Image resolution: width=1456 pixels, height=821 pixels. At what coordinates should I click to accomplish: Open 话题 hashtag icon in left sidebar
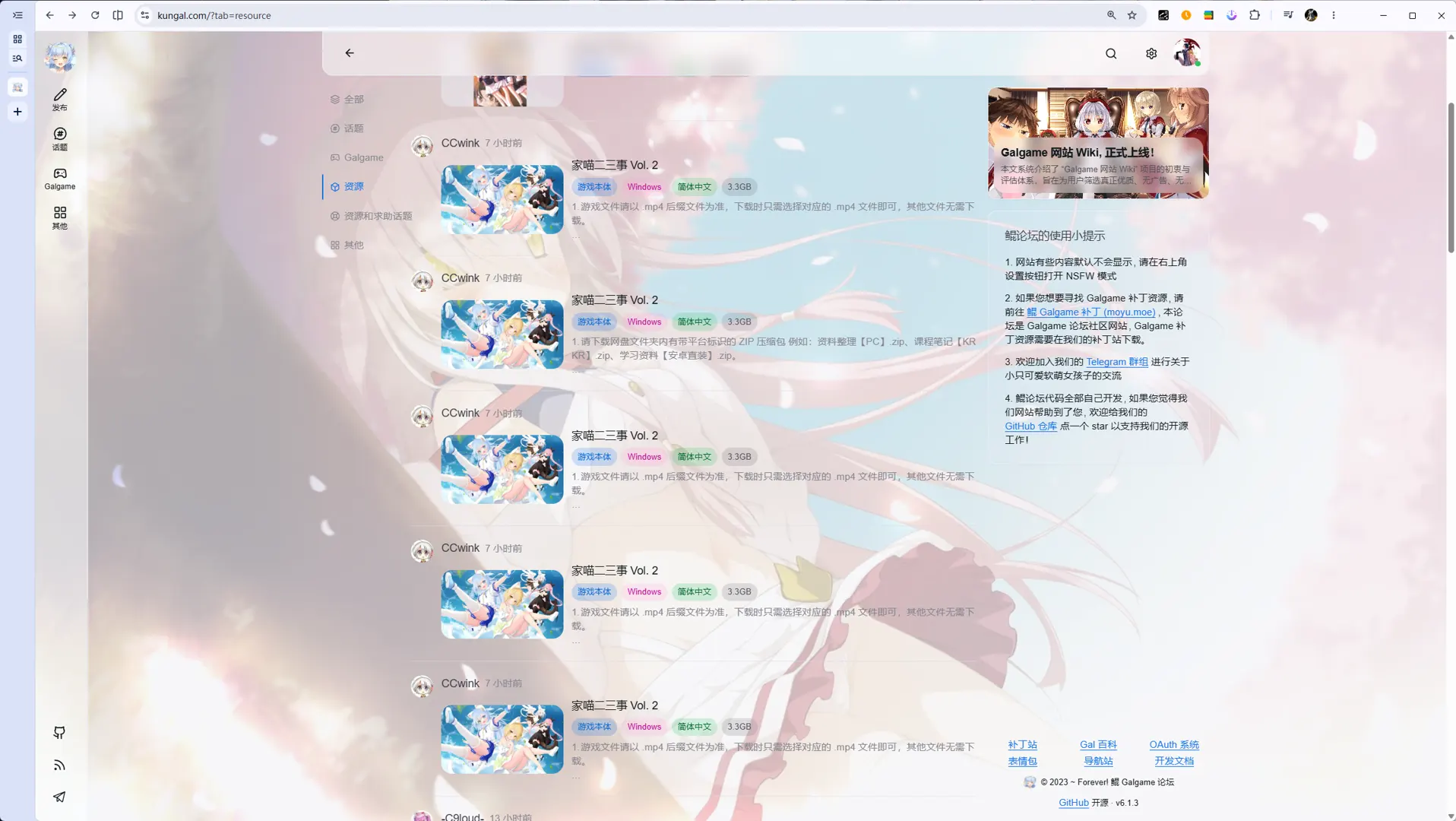(60, 139)
